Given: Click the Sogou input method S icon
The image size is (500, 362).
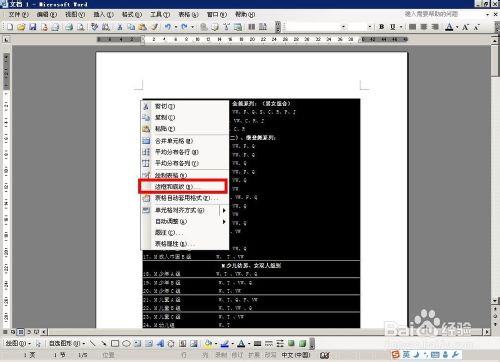Looking at the screenshot, I should (x=396, y=355).
